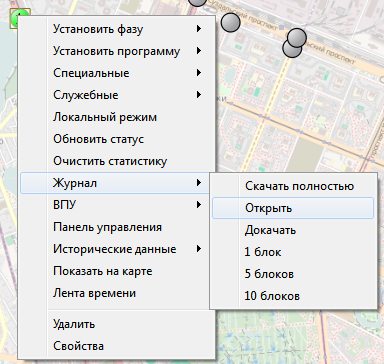The width and height of the screenshot is (384, 364).
Task: Open the Служебные submenu
Action: click(117, 95)
